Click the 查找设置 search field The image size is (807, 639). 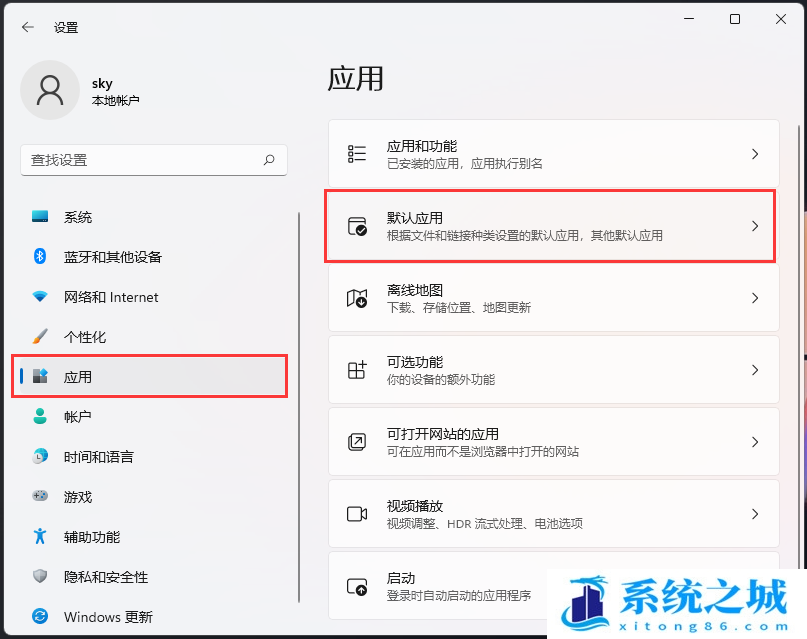pyautogui.click(x=140, y=160)
